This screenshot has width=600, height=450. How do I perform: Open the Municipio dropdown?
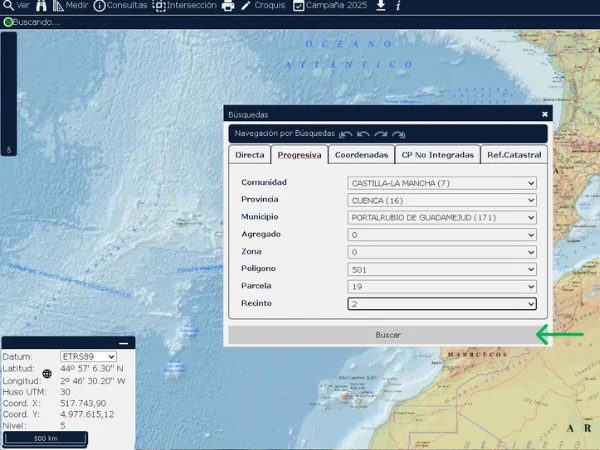click(442, 217)
